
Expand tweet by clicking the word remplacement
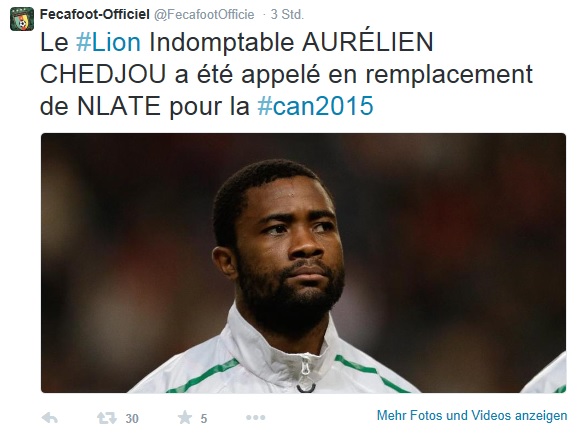click(x=449, y=75)
